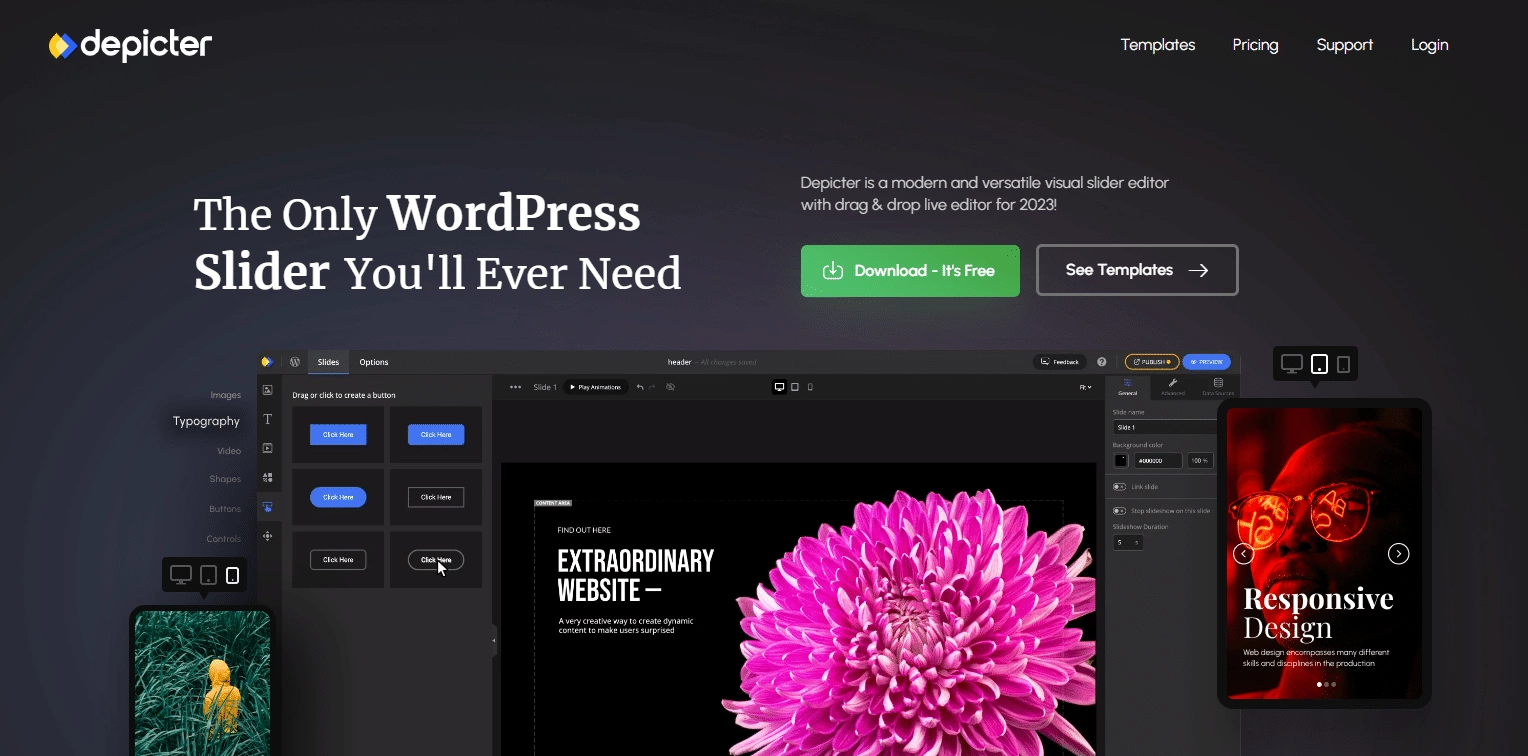Select tablet view in editor toolbar
Screen dimensions: 1528x756
click(795, 387)
